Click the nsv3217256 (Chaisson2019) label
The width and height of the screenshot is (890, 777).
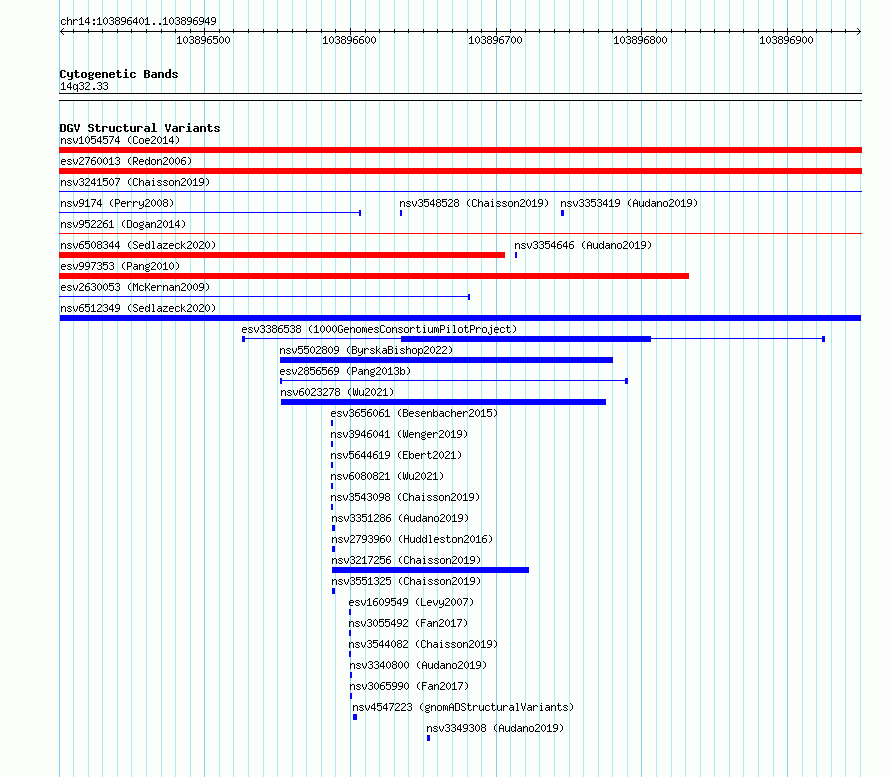(x=406, y=560)
